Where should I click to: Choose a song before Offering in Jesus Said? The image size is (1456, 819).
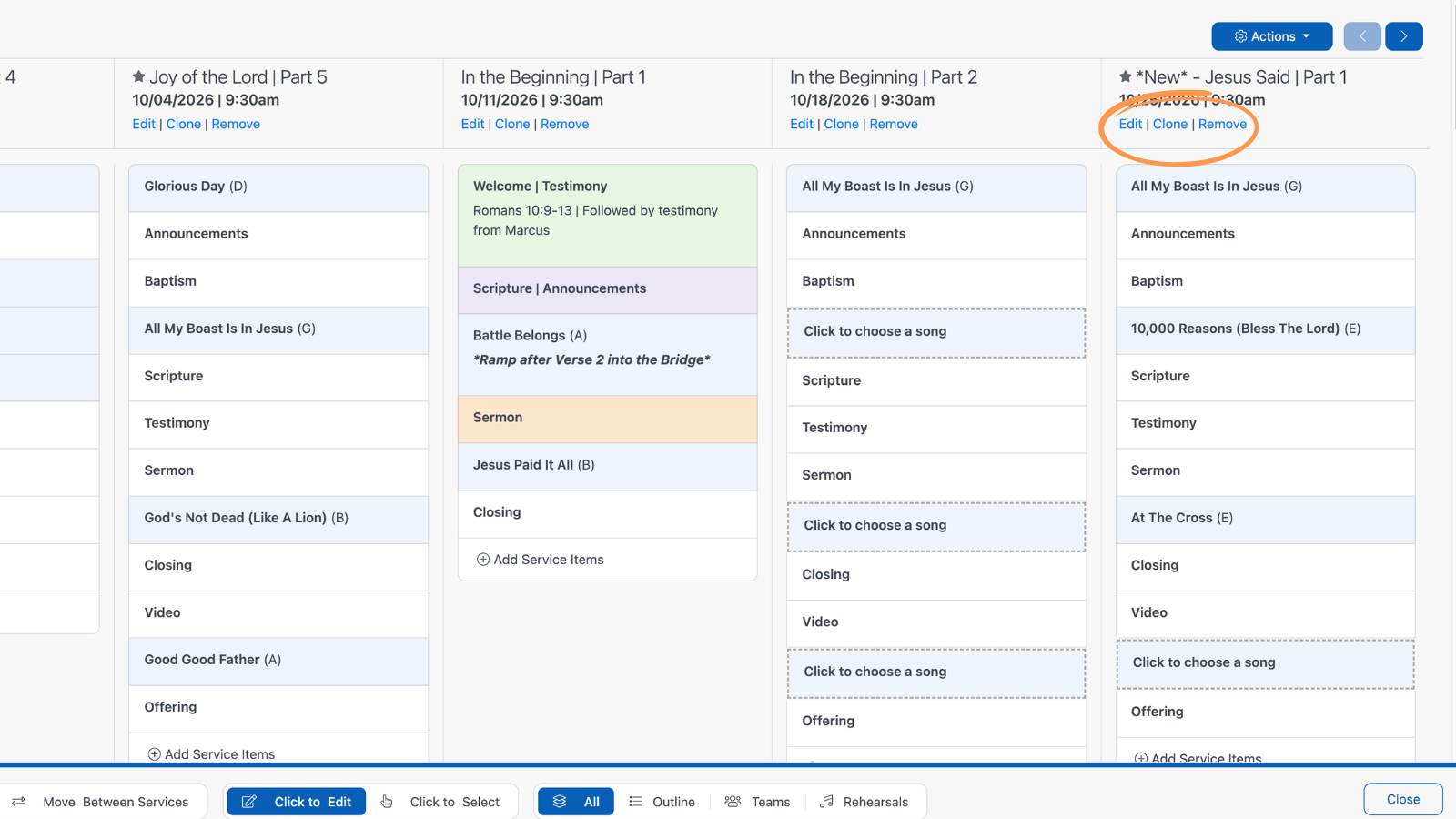point(1265,663)
